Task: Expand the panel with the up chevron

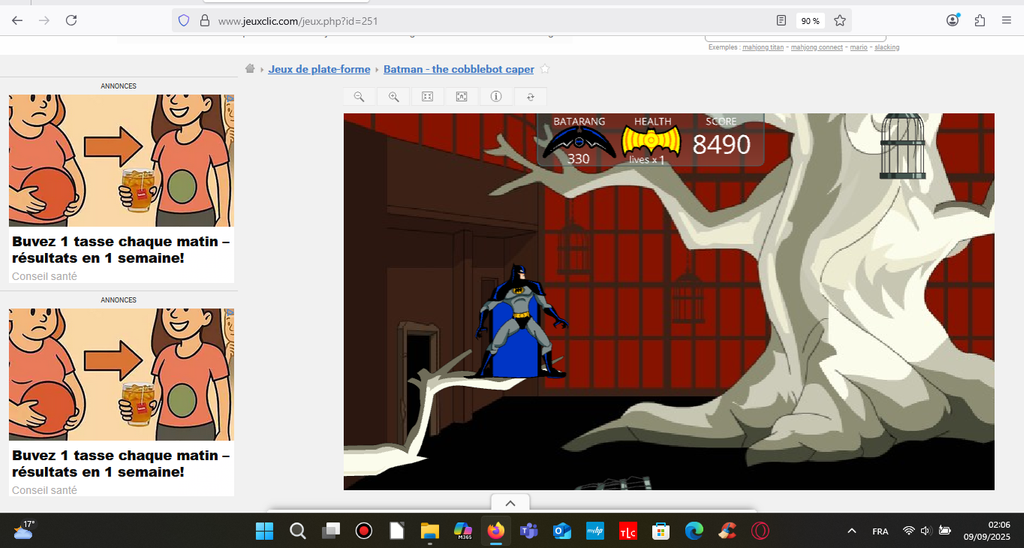Action: (x=510, y=503)
